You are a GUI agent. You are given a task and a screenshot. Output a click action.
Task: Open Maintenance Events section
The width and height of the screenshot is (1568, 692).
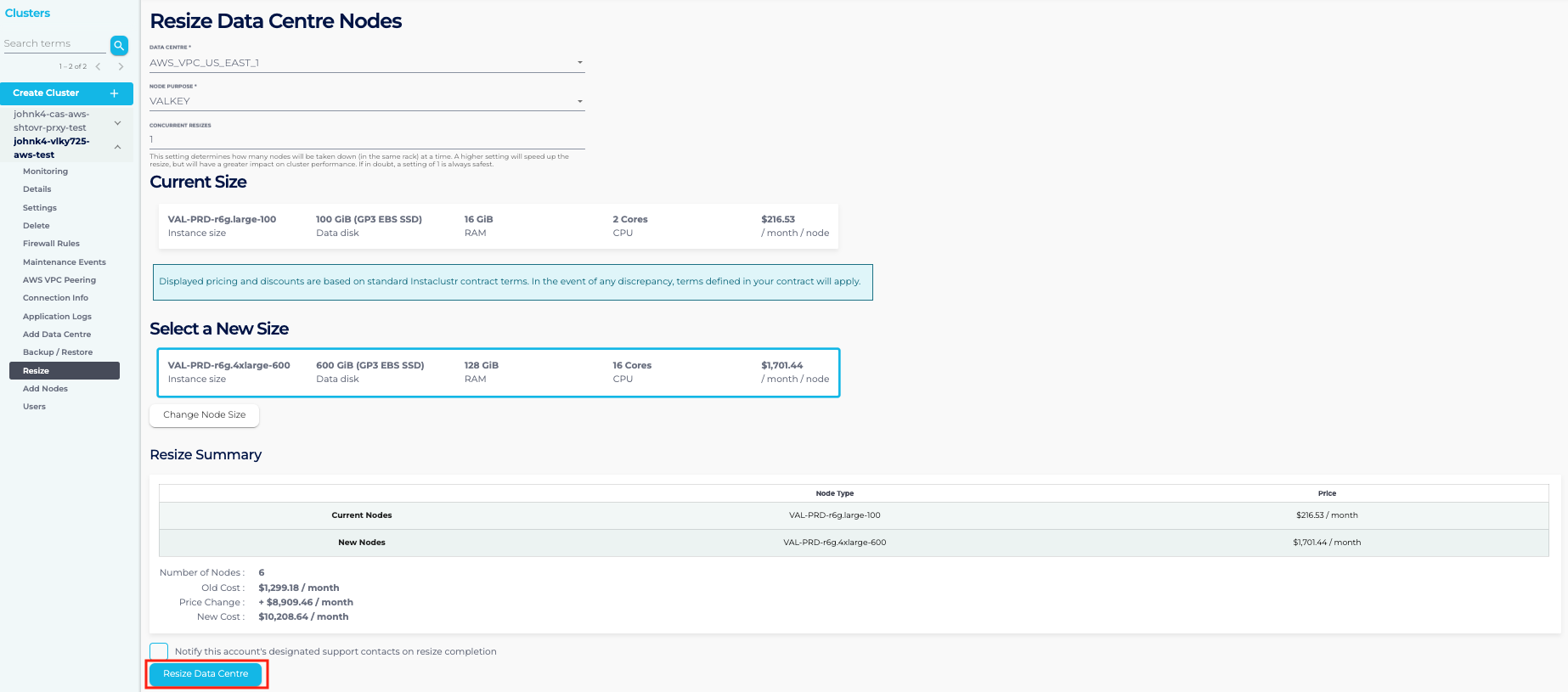click(64, 262)
